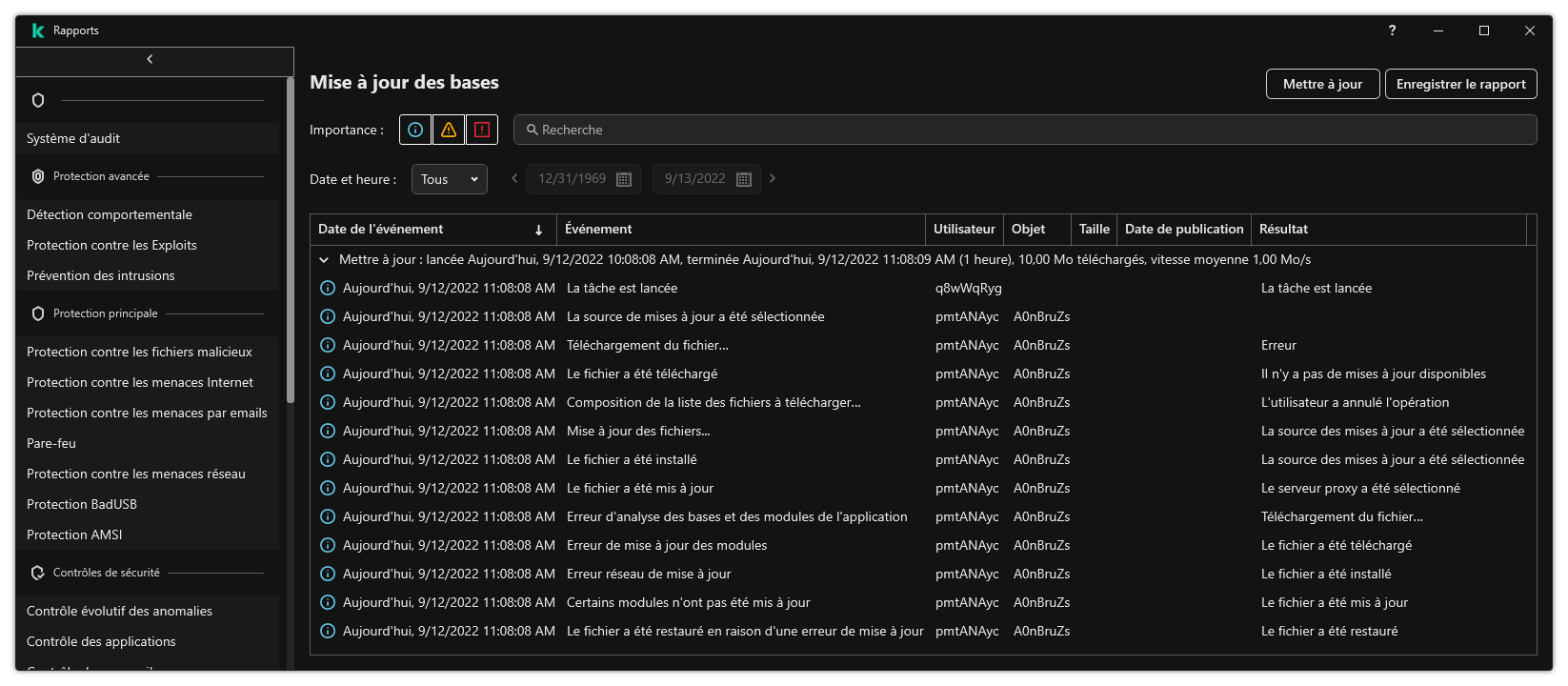Click the 'Enregistrer le rapport' button
Viewport: 1568px width, 686px height.
(1460, 84)
